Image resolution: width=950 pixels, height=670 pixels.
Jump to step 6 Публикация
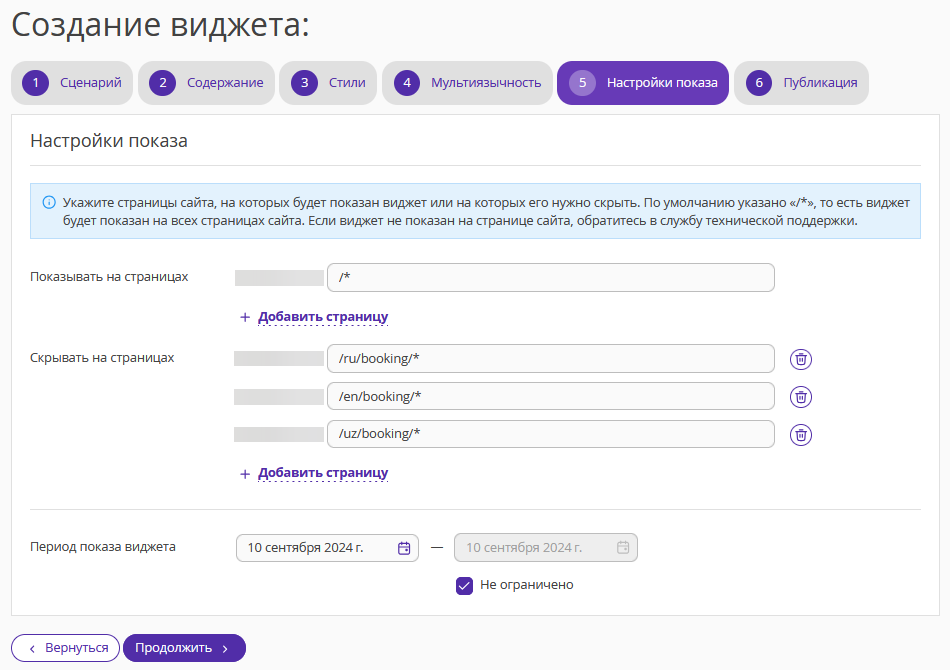point(801,83)
